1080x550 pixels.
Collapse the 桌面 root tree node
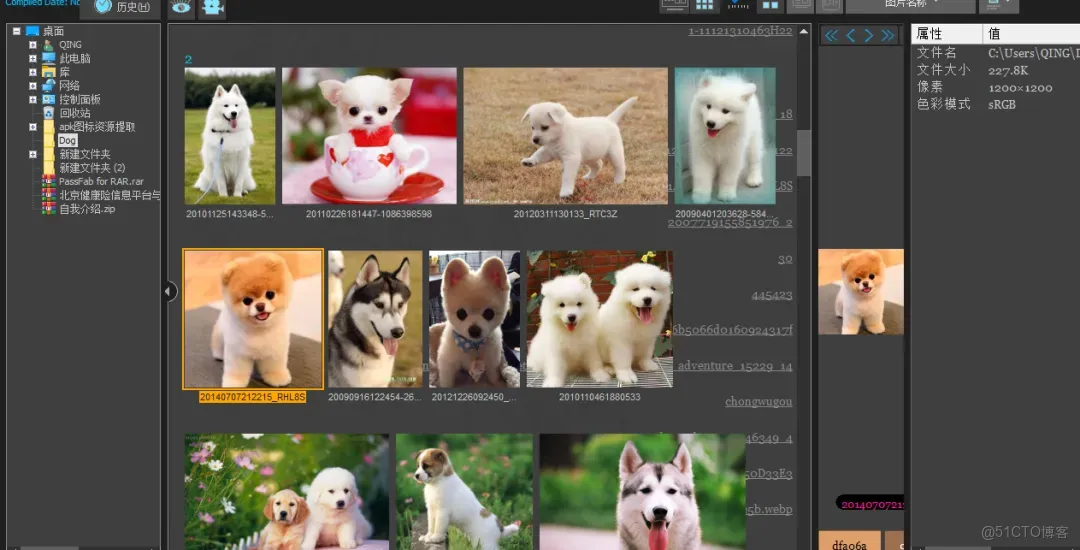pos(17,31)
